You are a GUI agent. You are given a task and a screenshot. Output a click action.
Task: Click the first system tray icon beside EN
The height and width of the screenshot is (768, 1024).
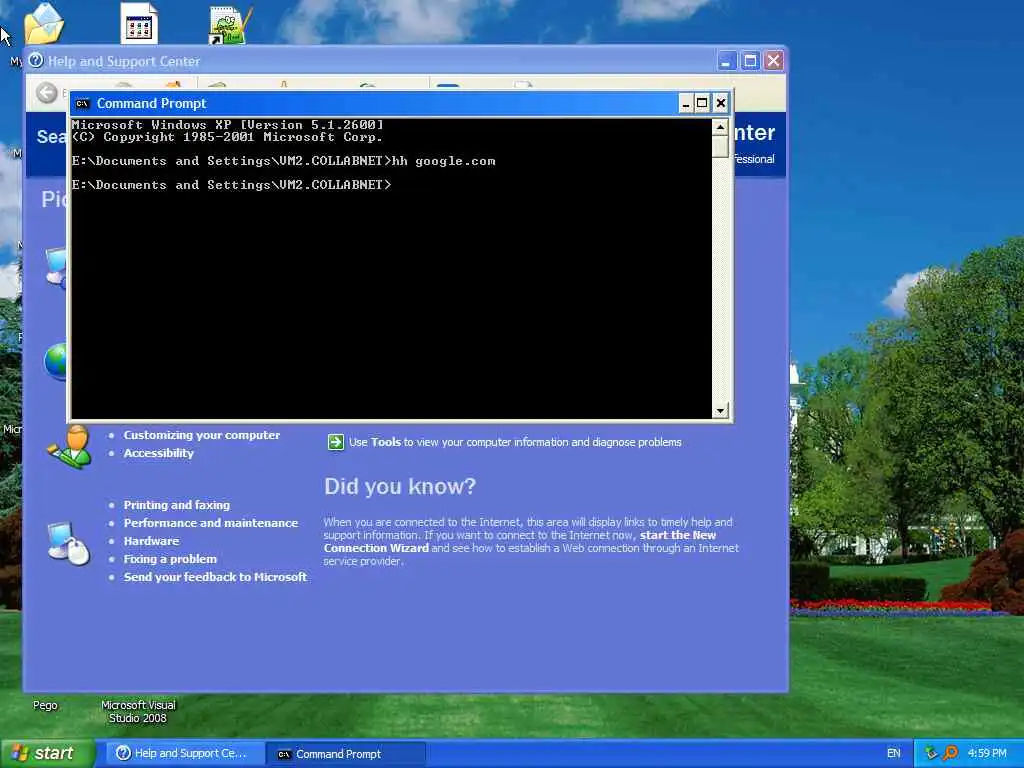(931, 753)
